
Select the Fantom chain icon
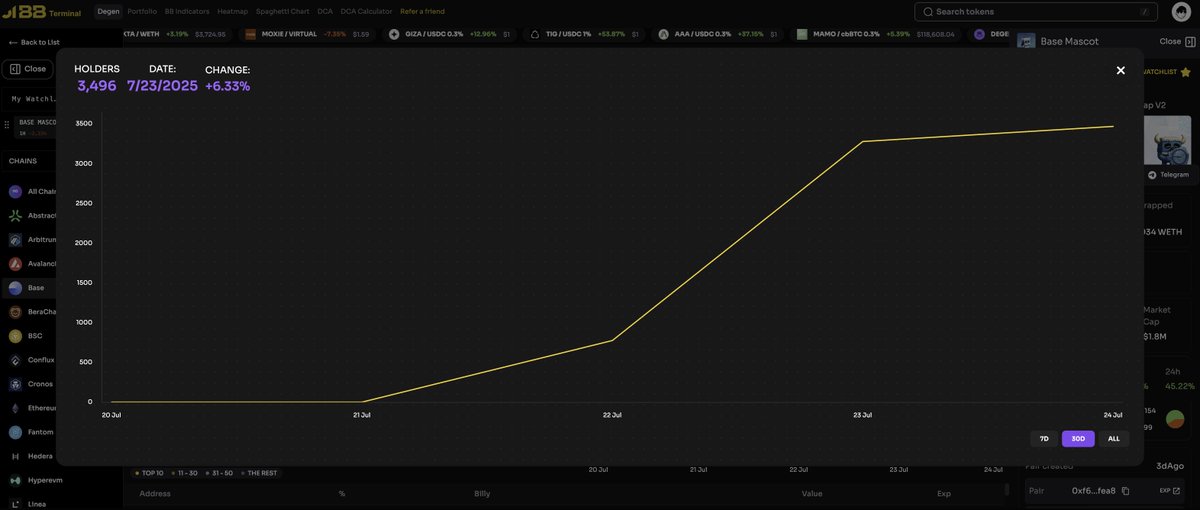pos(15,432)
